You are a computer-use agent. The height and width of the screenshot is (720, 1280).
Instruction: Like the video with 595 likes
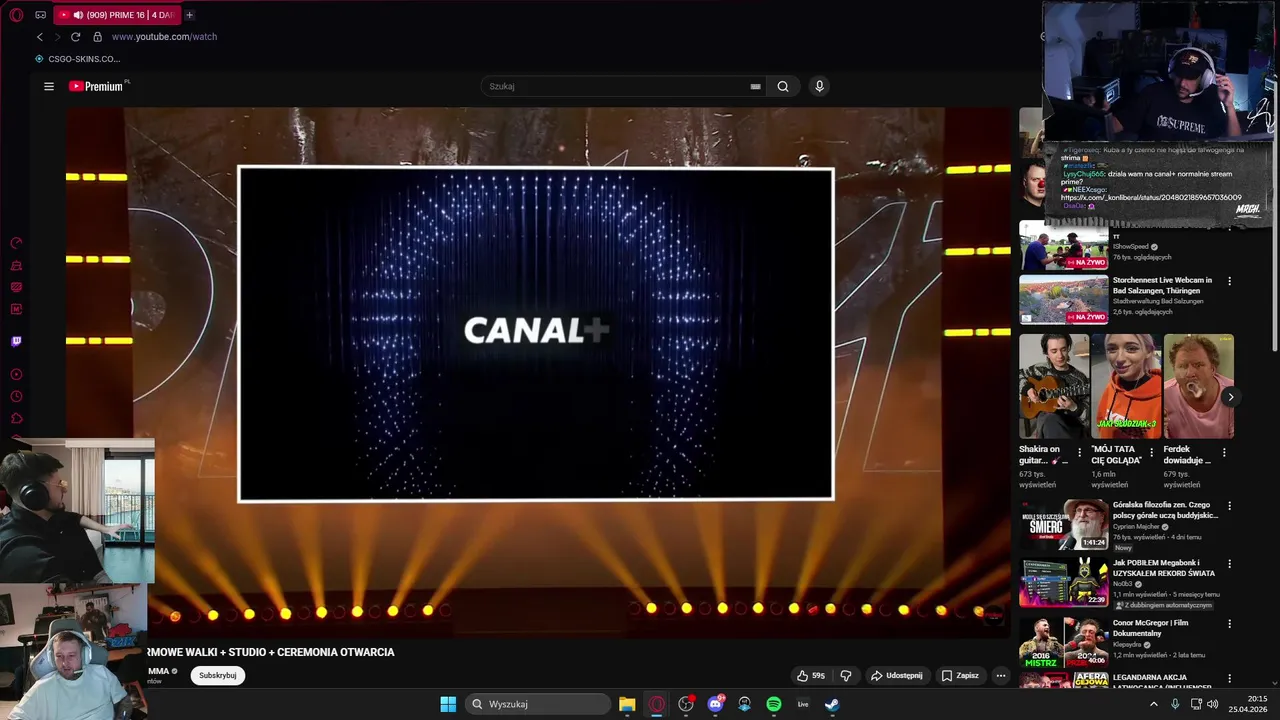(x=811, y=675)
